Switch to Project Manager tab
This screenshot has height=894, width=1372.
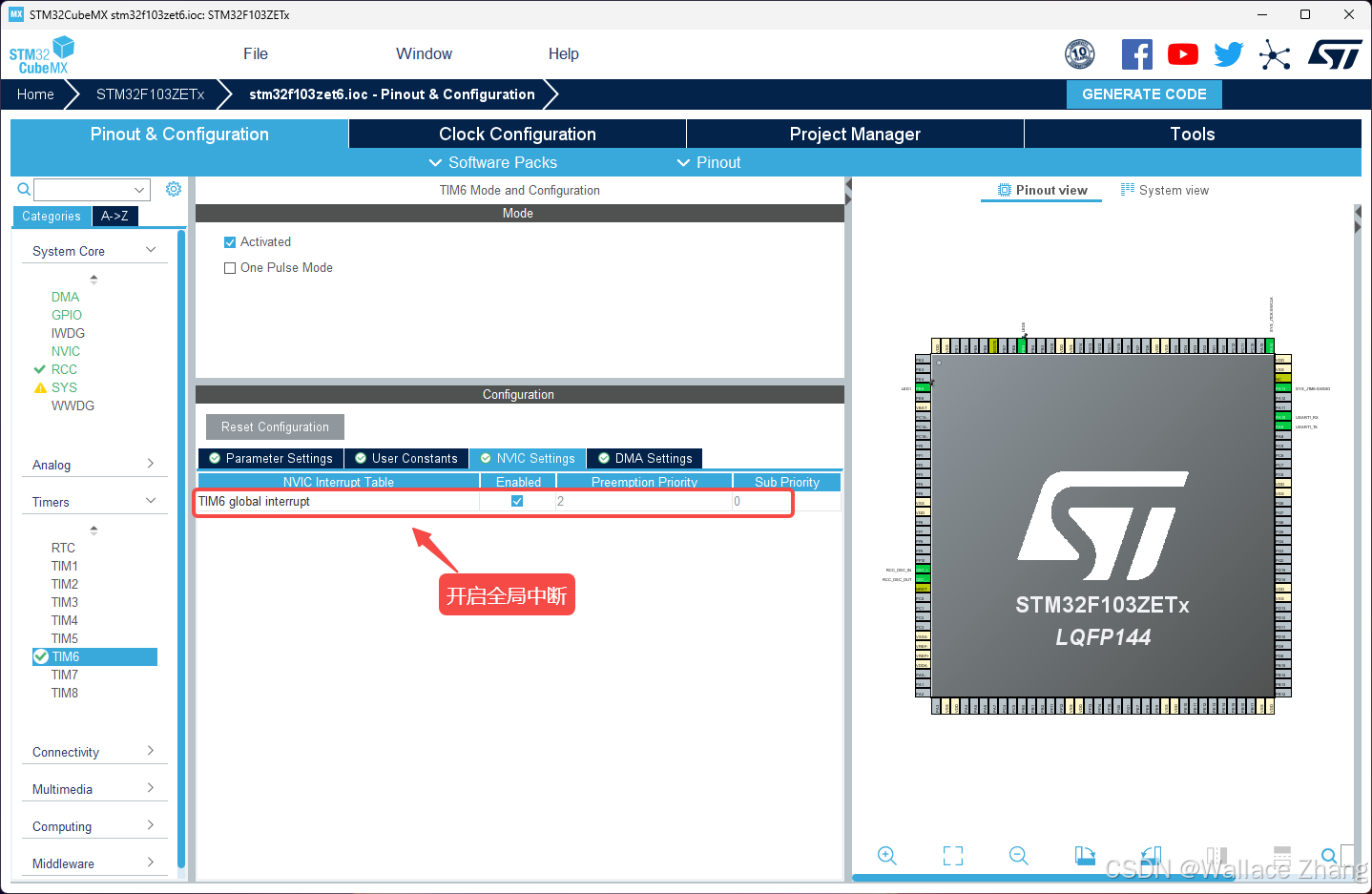coord(855,135)
